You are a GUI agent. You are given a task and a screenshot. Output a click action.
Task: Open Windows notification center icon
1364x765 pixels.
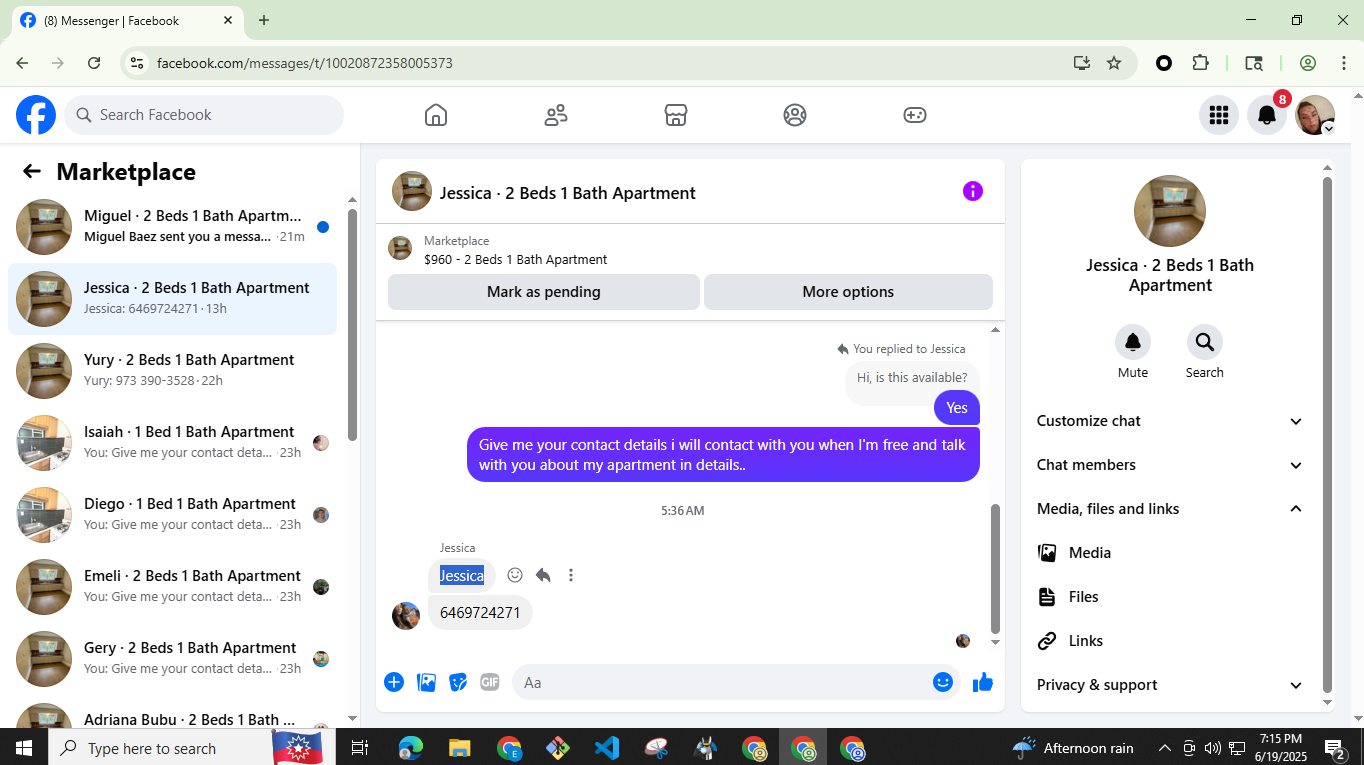1335,748
